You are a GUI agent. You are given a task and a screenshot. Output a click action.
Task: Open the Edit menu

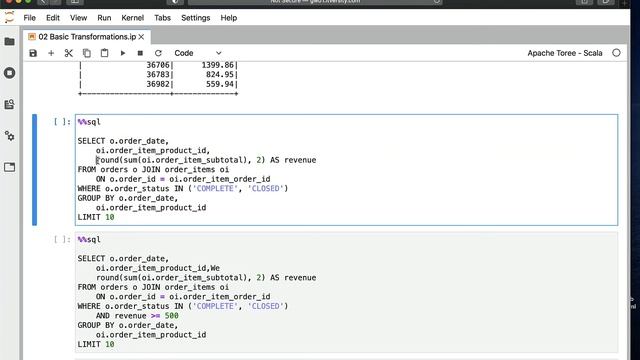tap(53, 18)
